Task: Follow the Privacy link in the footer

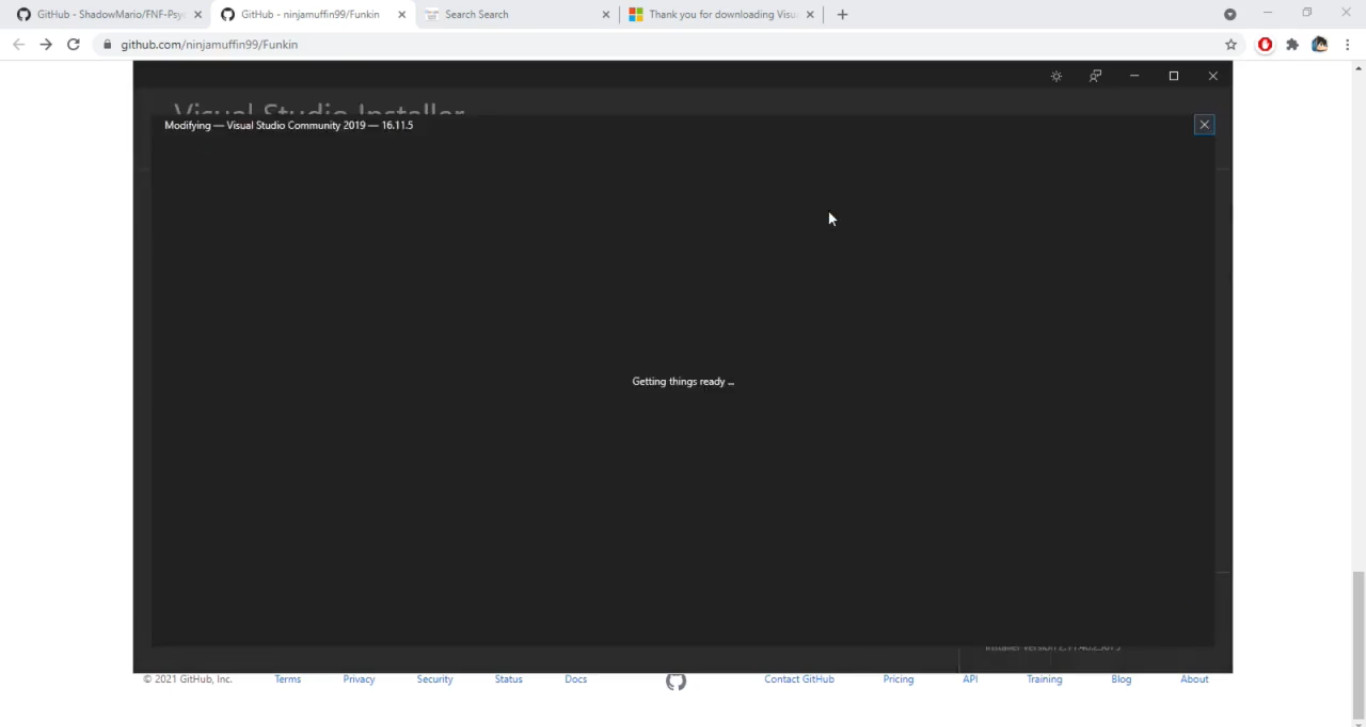Action: click(x=358, y=679)
